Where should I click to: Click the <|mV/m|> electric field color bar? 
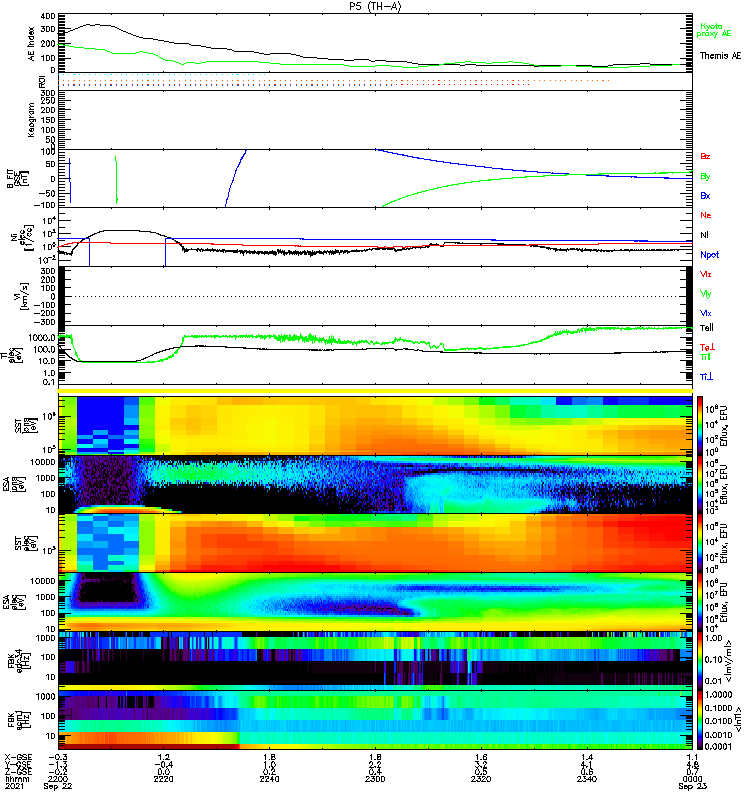700,661
